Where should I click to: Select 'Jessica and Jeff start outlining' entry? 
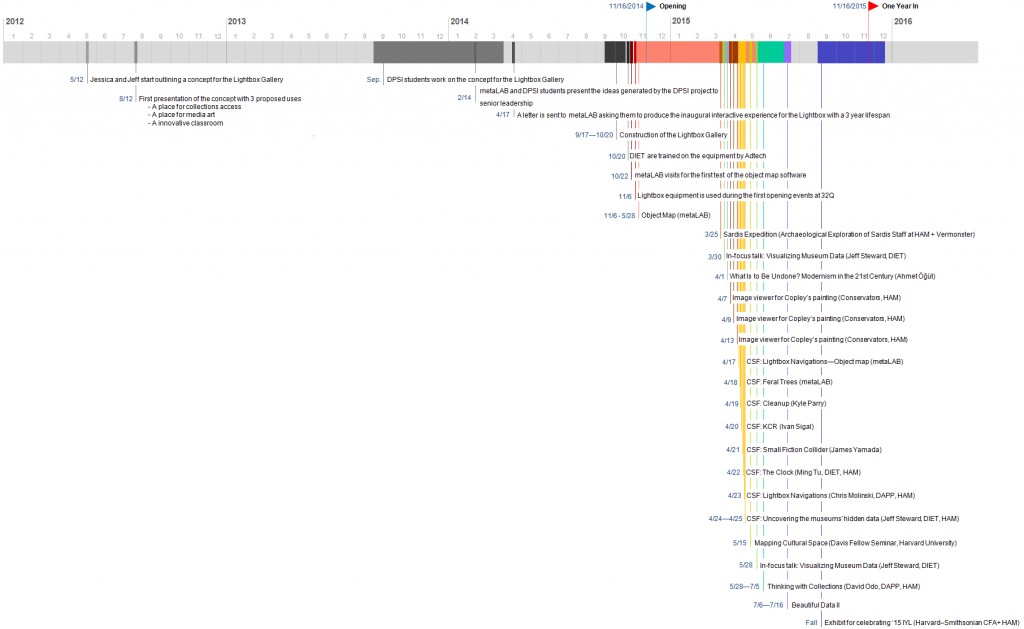click(187, 80)
